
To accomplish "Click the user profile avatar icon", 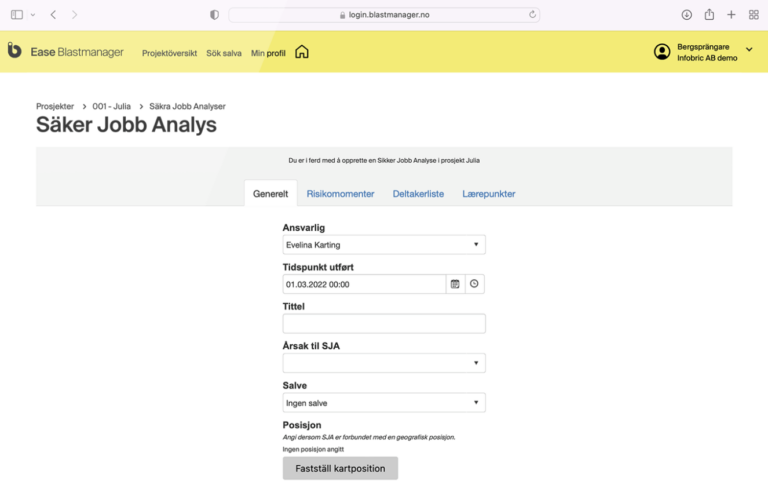I will point(662,51).
